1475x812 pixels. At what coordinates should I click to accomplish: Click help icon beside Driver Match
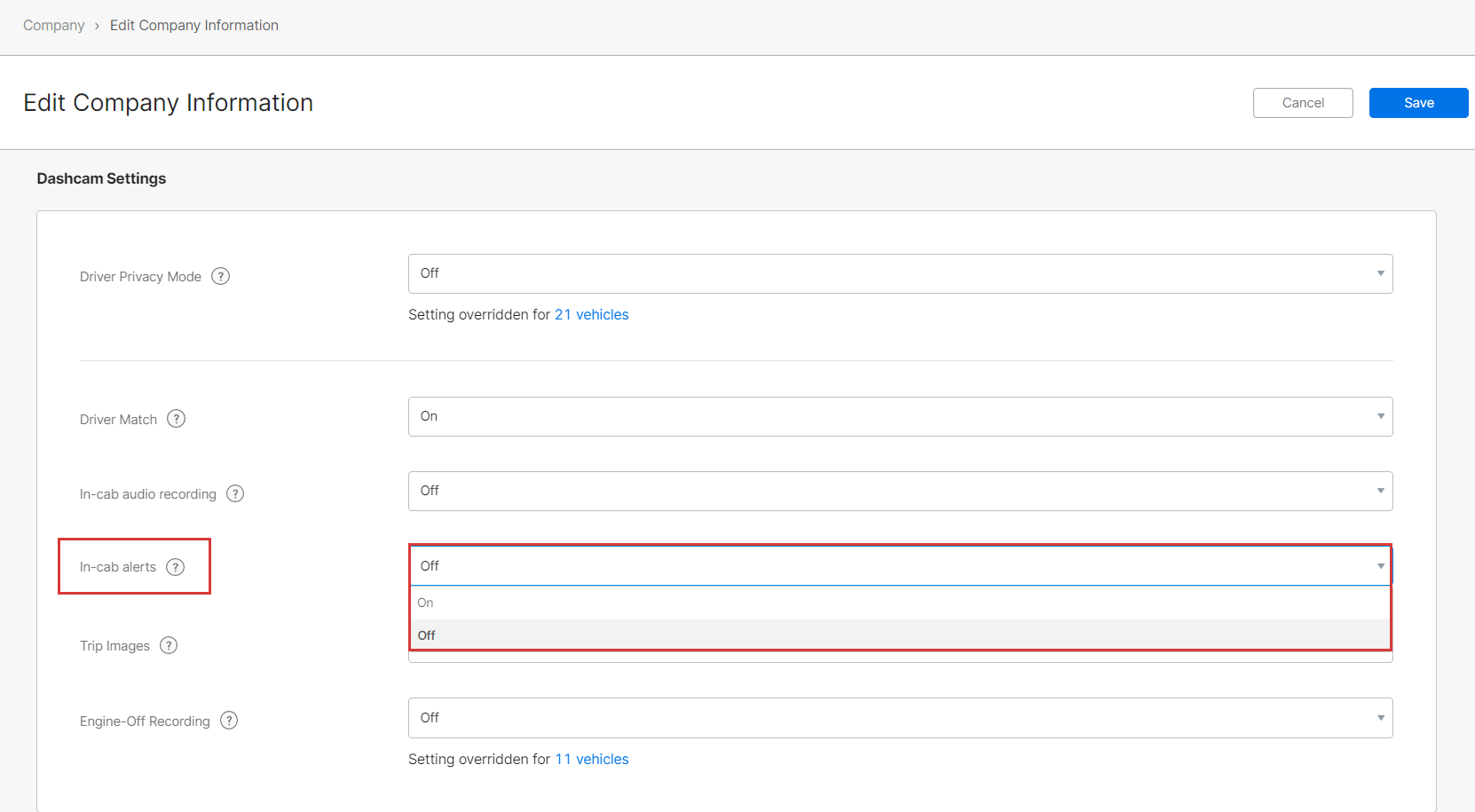(177, 419)
